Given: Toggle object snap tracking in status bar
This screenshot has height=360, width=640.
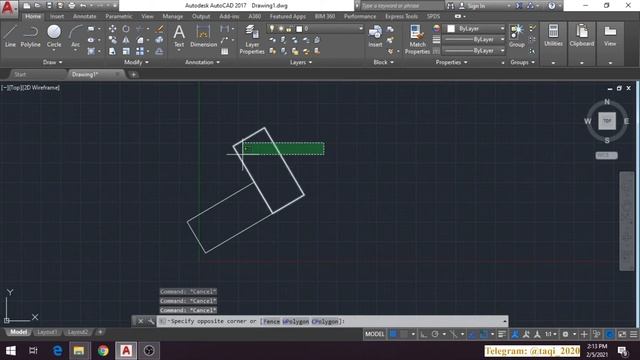Looking at the screenshot, I should tap(472, 334).
